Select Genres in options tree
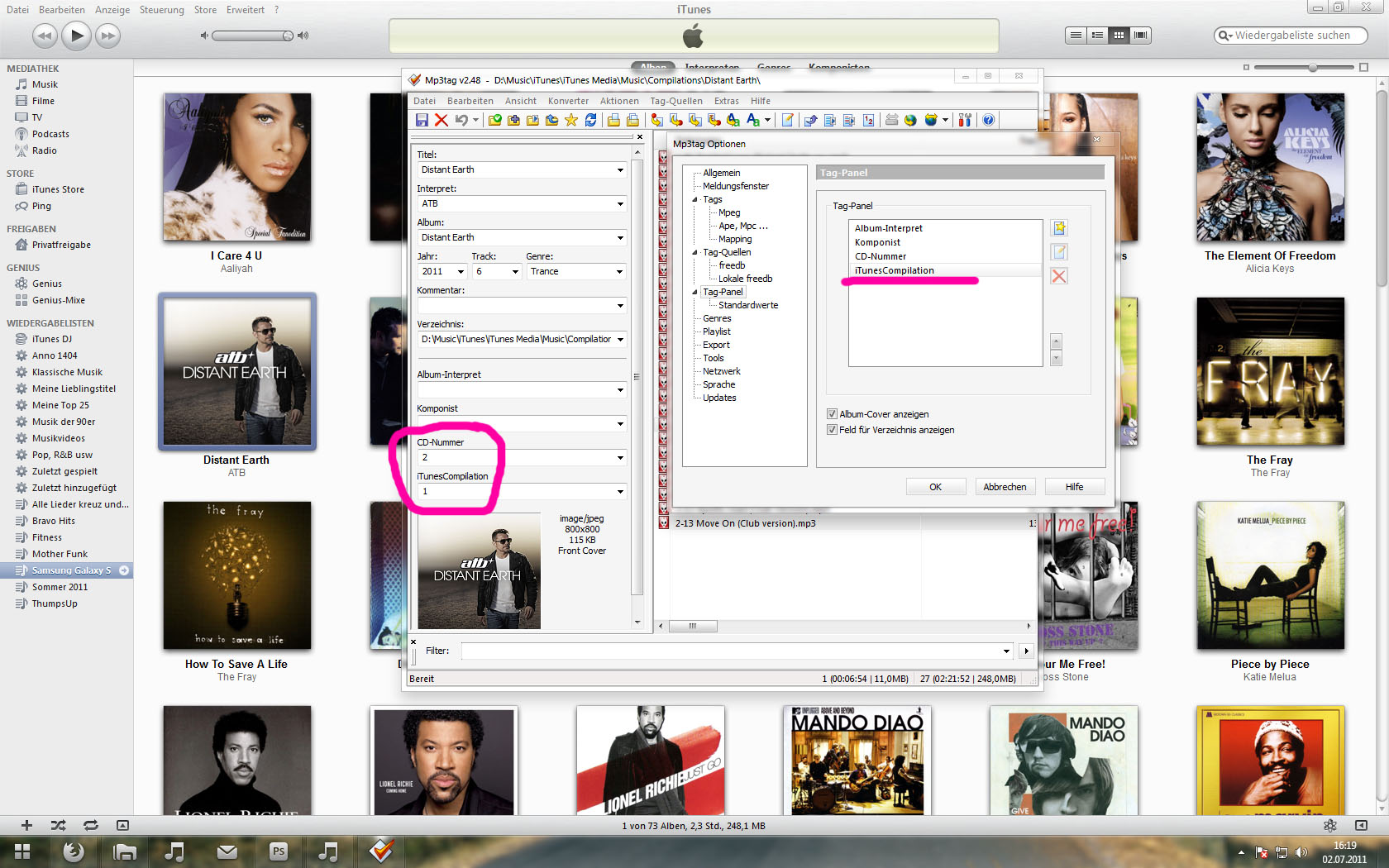This screenshot has width=1389, height=868. click(717, 318)
